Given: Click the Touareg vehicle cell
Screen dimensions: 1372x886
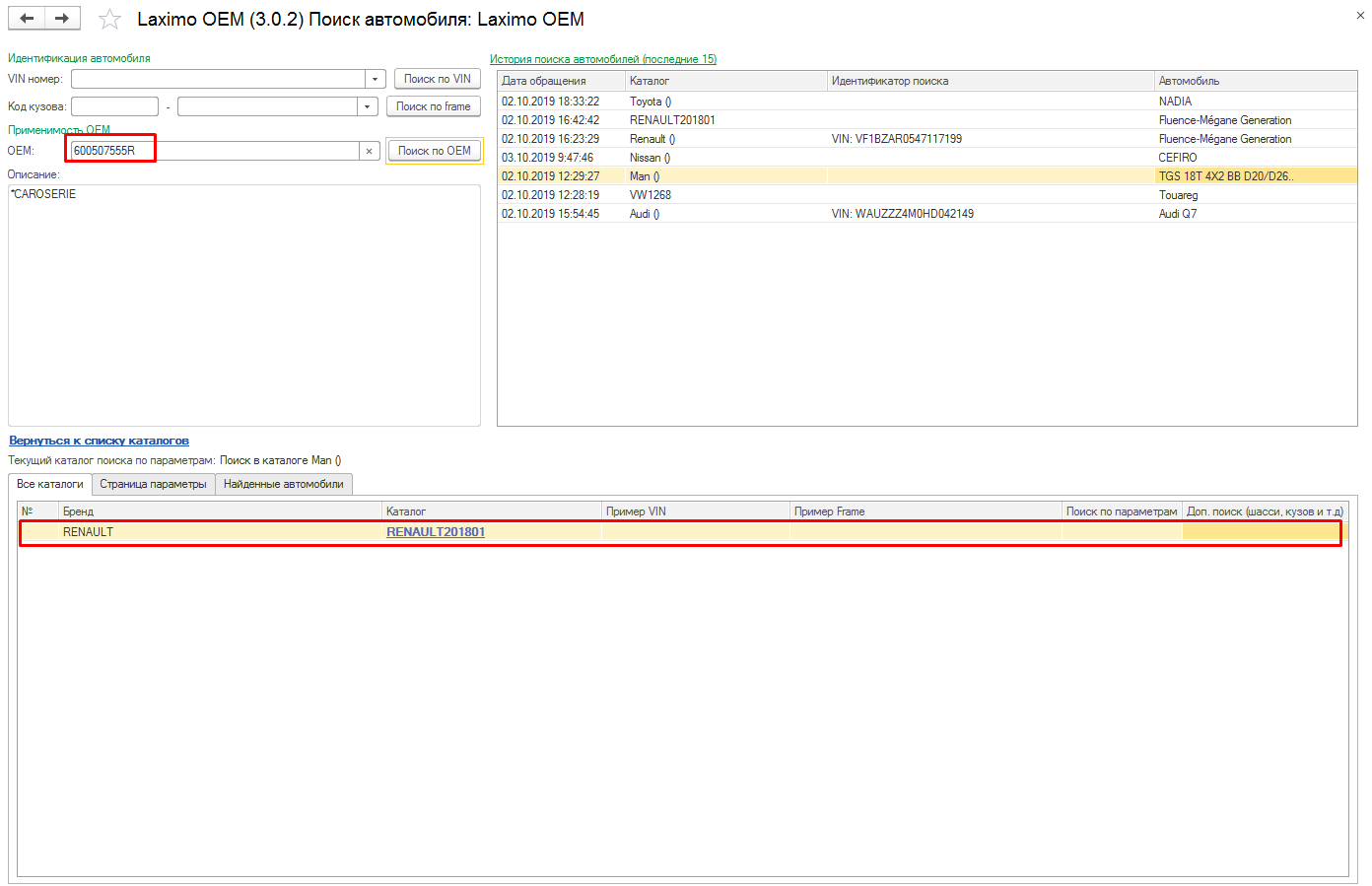Looking at the screenshot, I should [x=1256, y=195].
